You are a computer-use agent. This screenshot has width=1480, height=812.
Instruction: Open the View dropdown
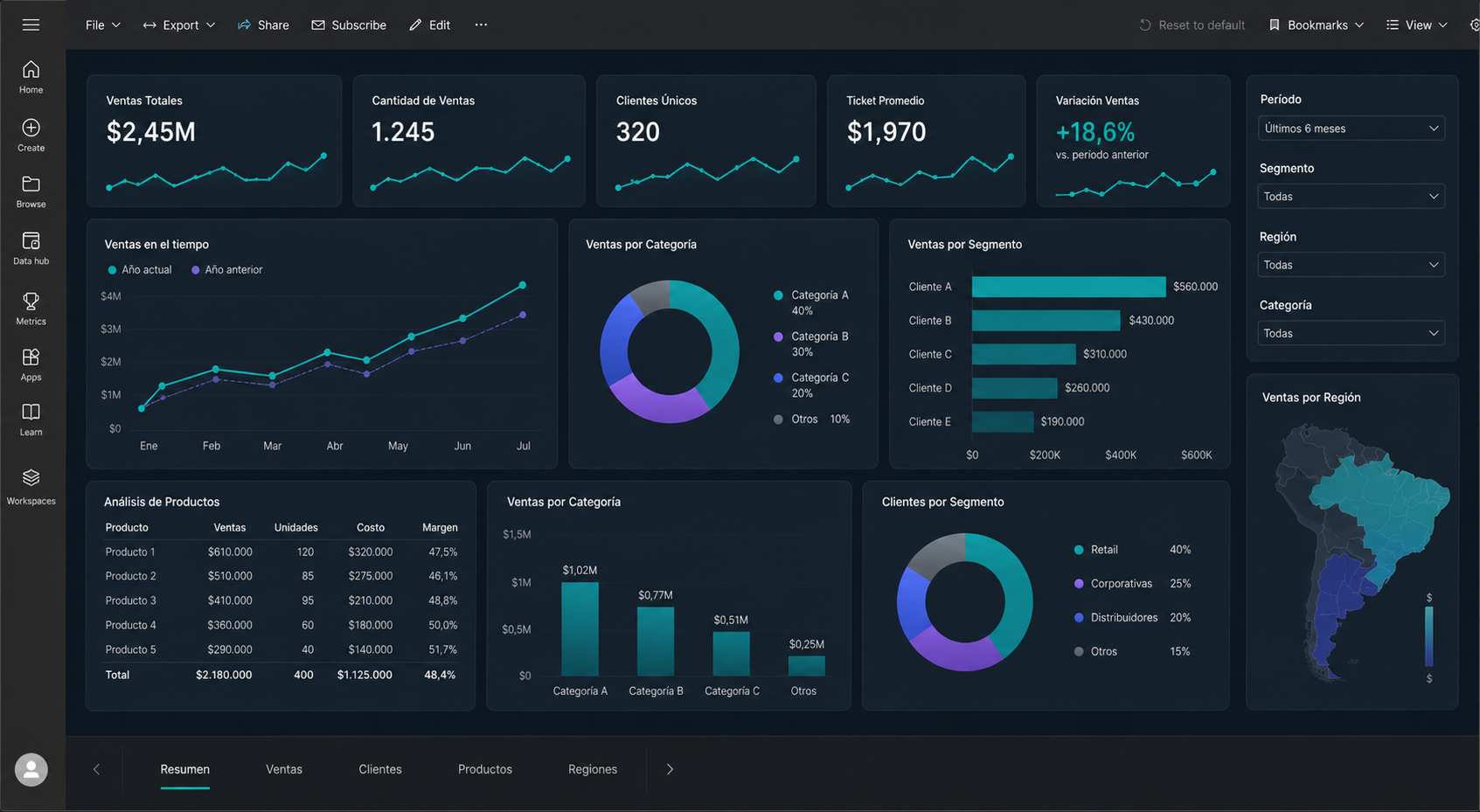[1416, 24]
